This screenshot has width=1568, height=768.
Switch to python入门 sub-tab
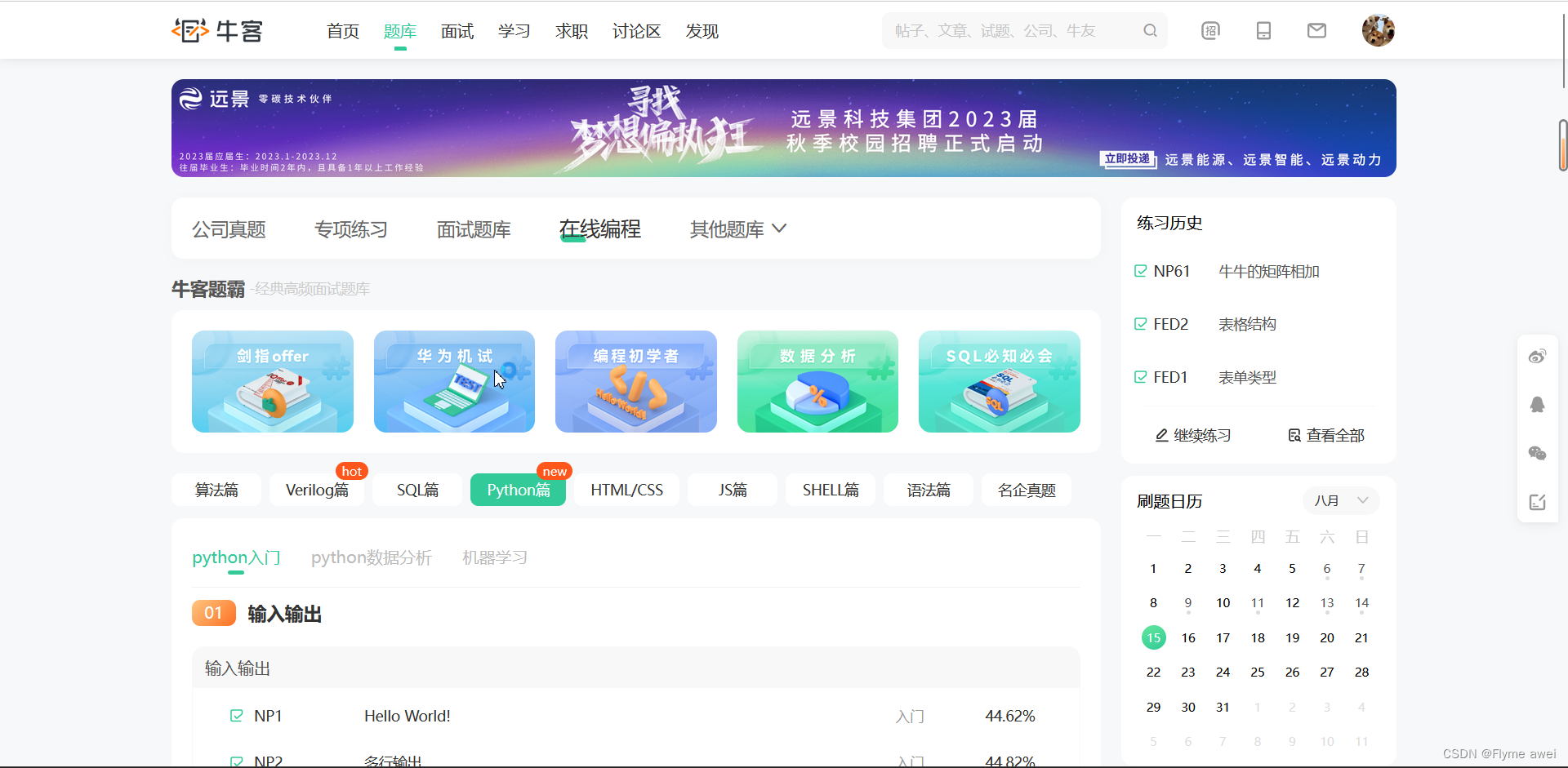(236, 557)
